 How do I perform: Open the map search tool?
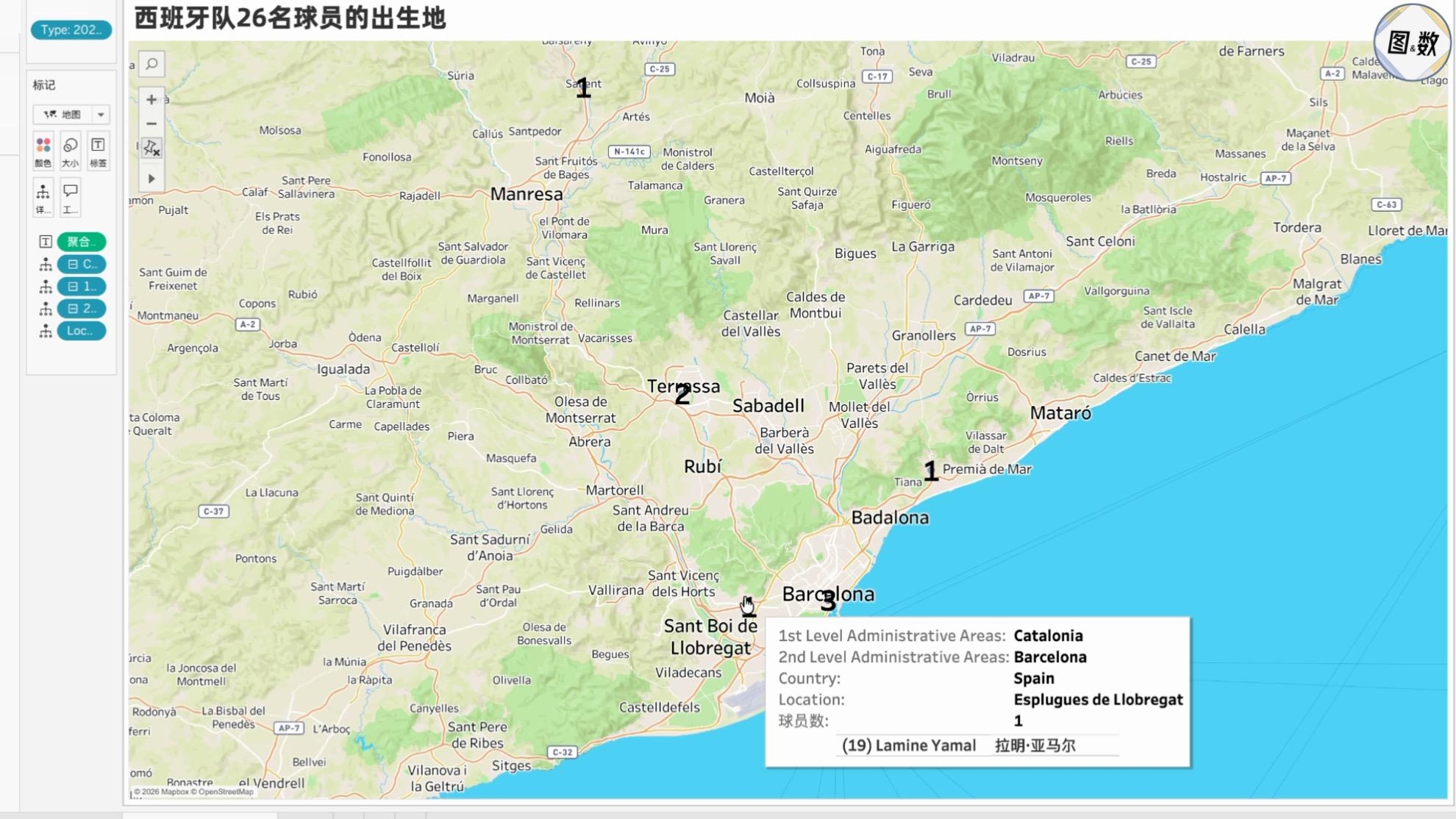point(151,64)
